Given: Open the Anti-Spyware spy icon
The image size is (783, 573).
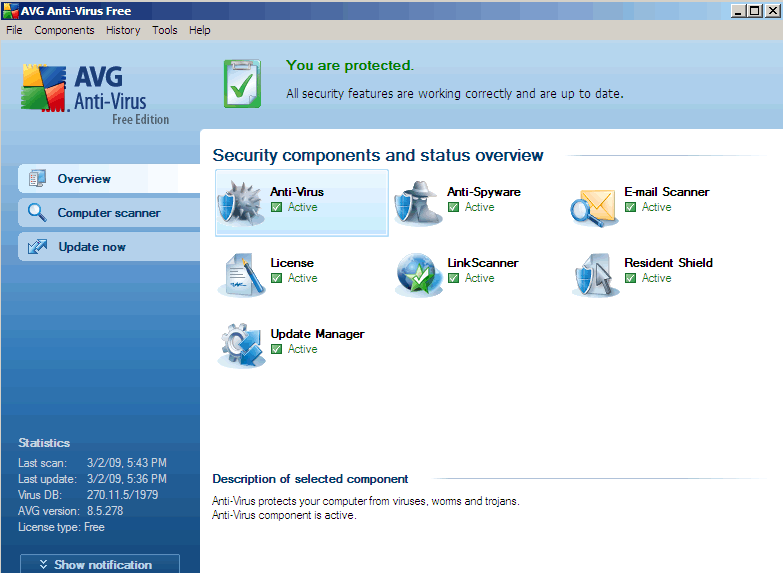Looking at the screenshot, I should (x=418, y=203).
